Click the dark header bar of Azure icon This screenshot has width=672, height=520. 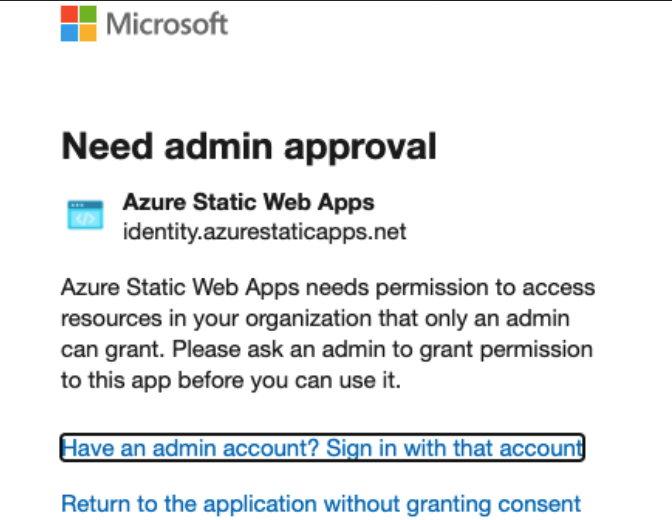[85, 205]
